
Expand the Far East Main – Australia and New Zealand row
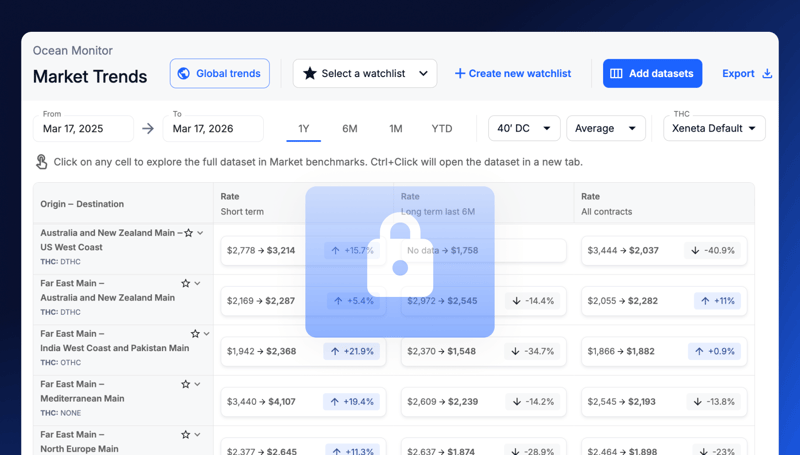pos(197,283)
